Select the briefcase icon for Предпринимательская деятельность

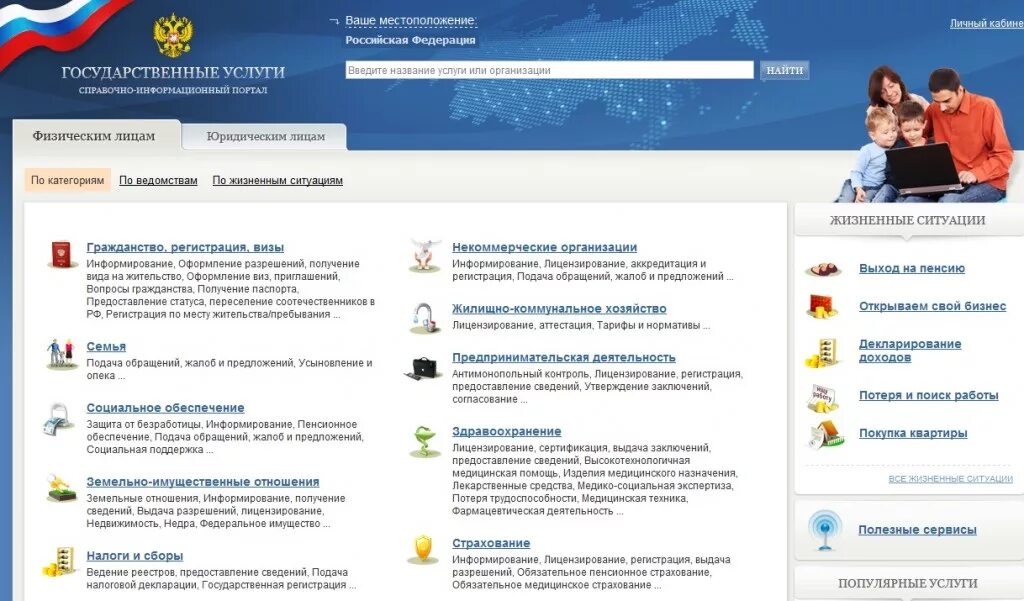pos(424,368)
